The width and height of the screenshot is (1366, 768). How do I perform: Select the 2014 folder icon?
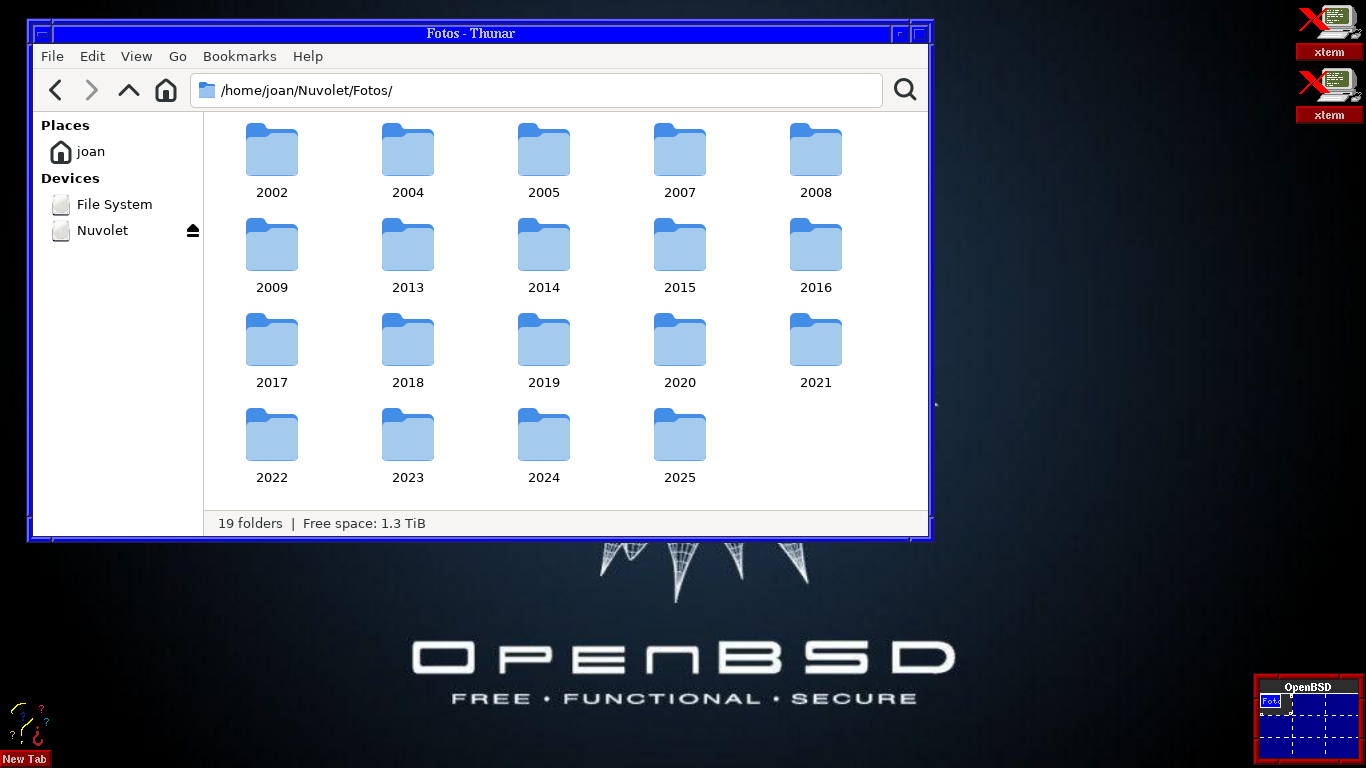pos(544,245)
